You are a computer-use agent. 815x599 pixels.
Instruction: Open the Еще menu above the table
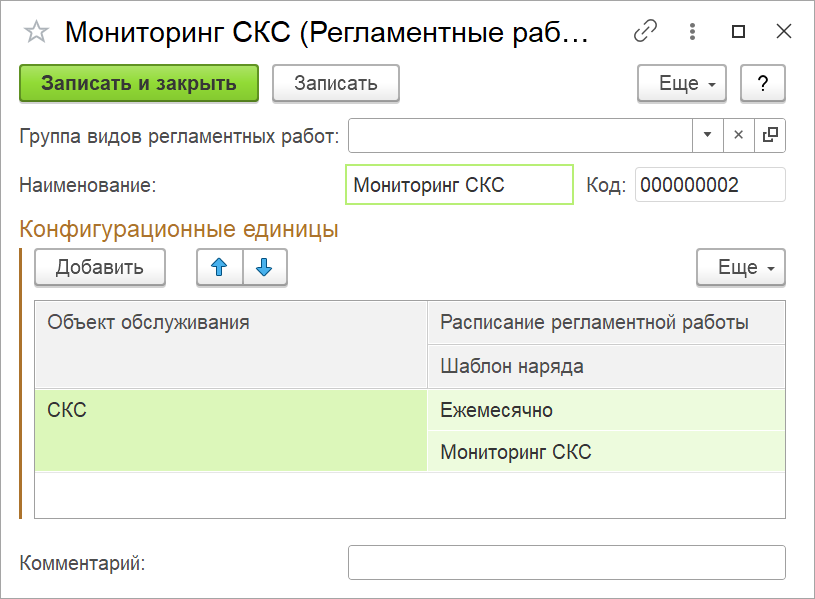tap(740, 267)
